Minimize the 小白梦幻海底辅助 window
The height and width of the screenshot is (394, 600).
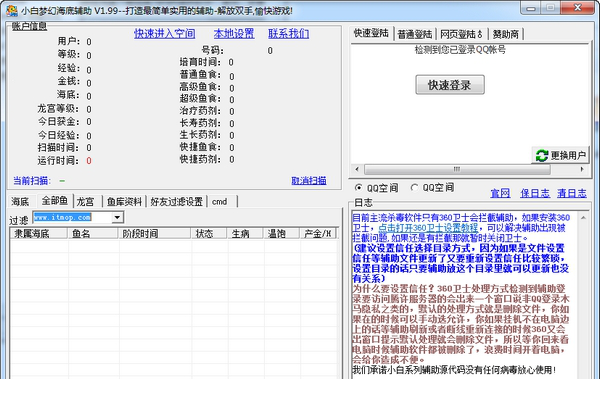pos(530,8)
